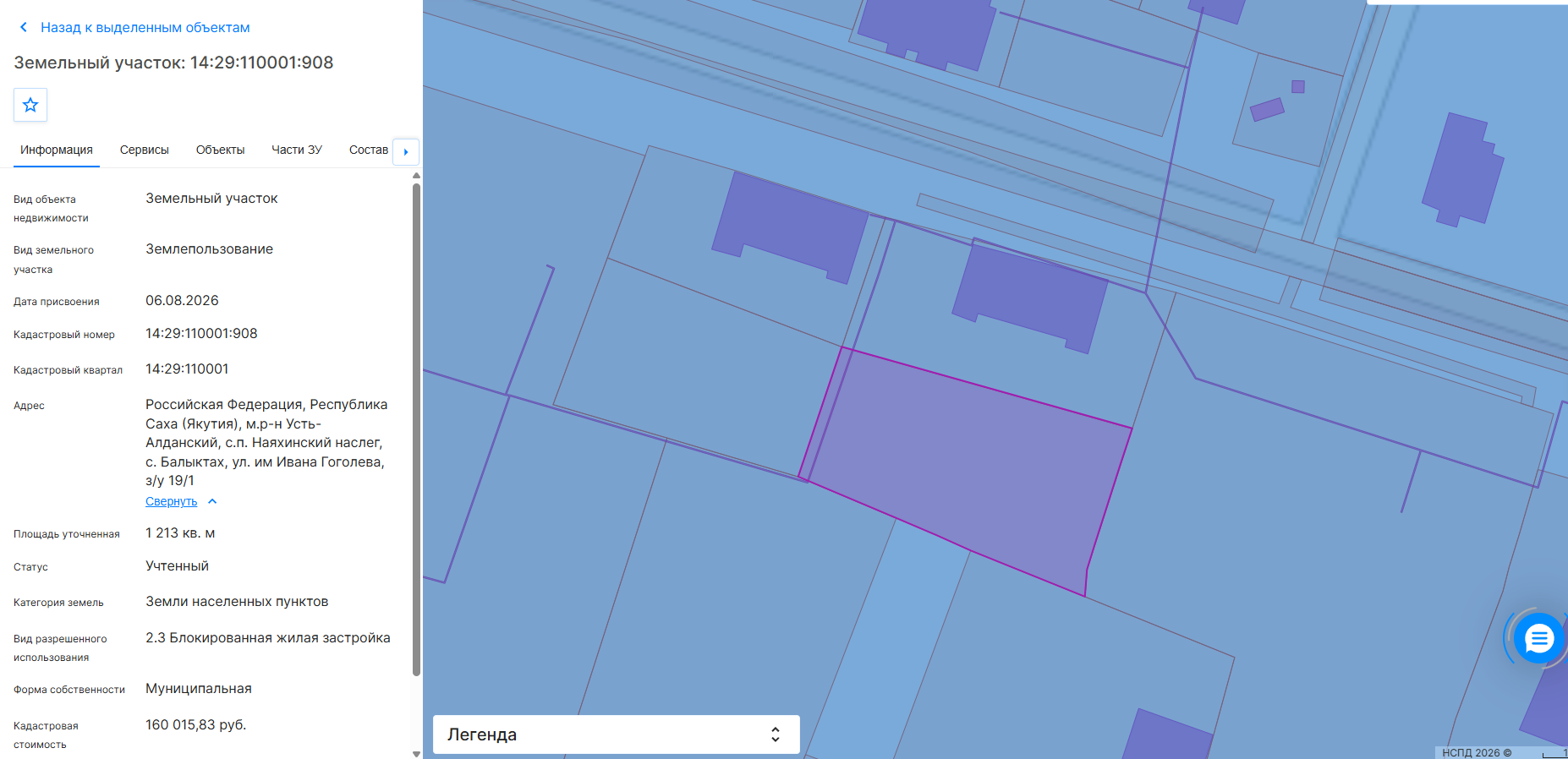
Task: Collapse address with Свернуть link
Action: click(x=171, y=501)
